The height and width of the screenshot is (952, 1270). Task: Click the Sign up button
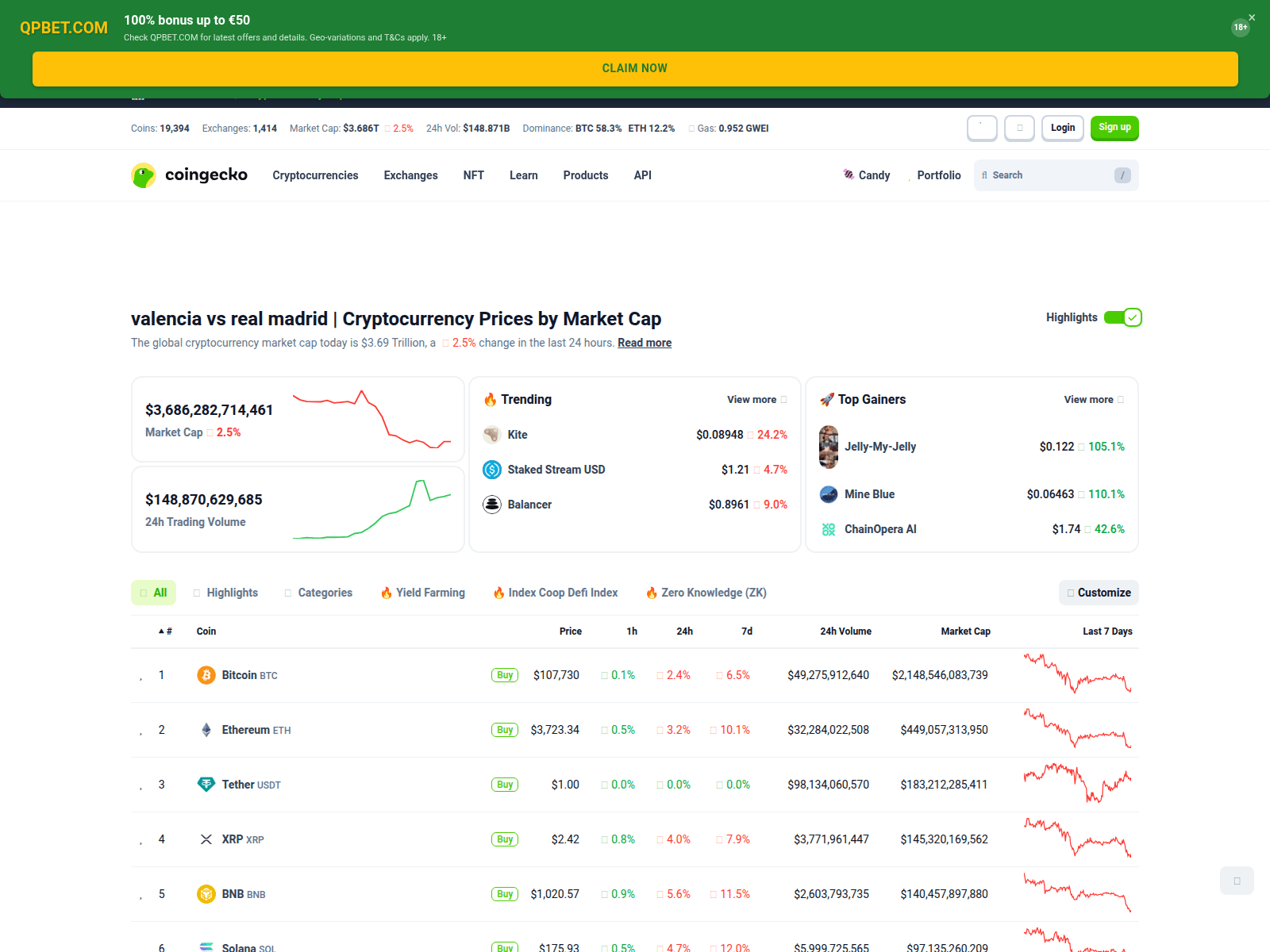(1114, 128)
